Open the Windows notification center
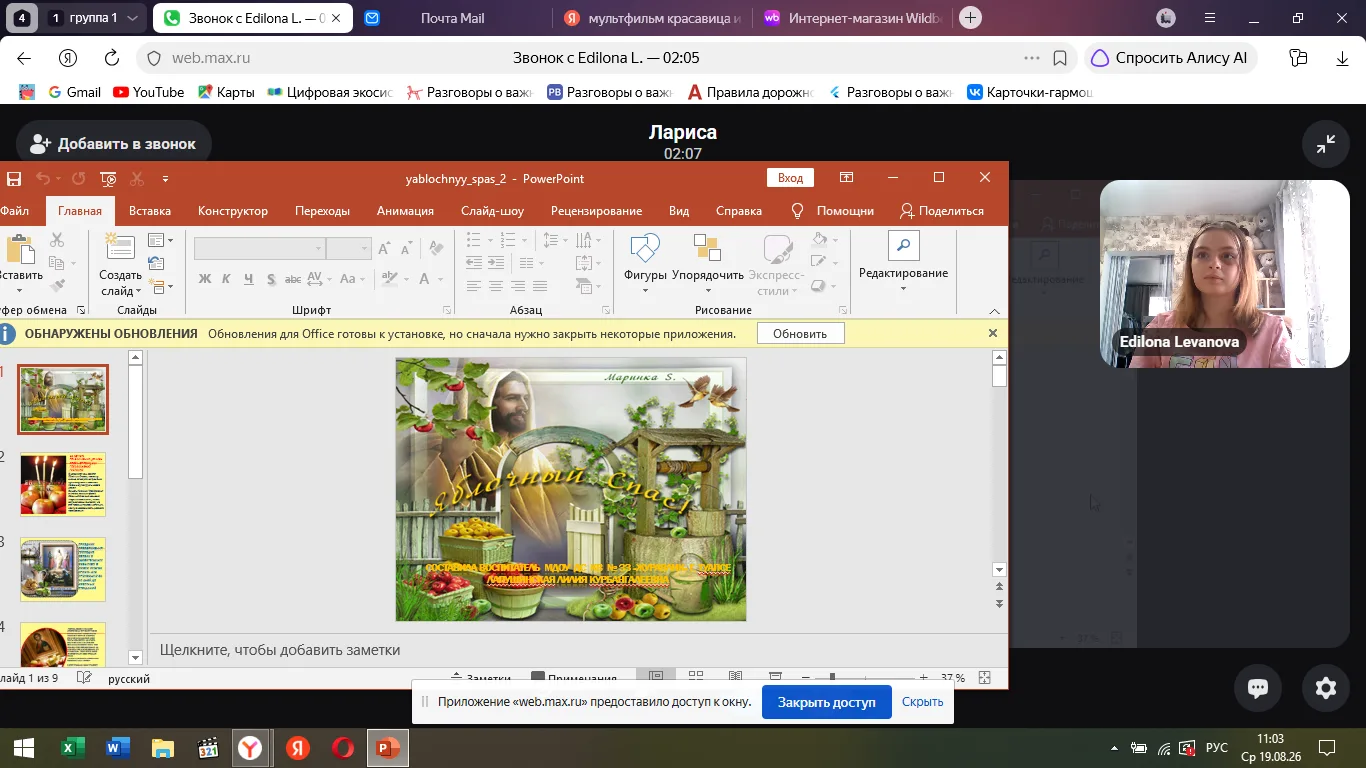1366x768 pixels. [x=1327, y=747]
